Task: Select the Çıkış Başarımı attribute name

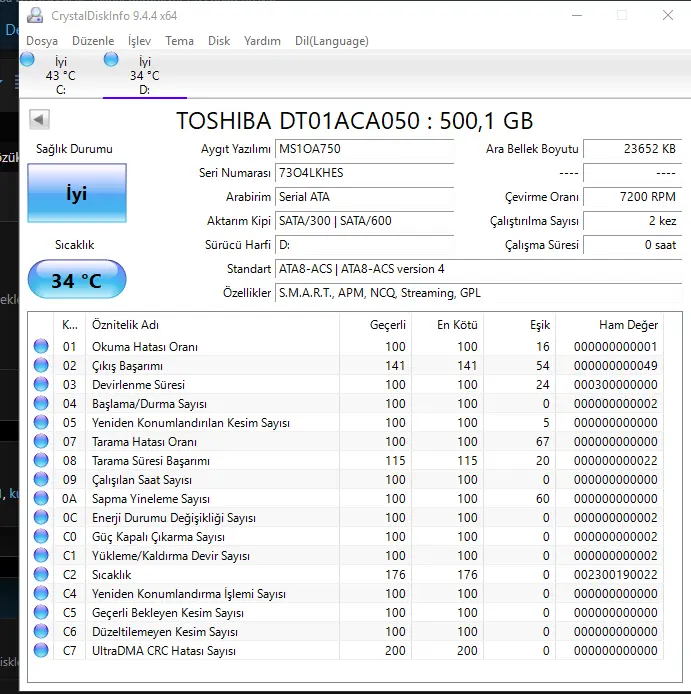Action: 127,366
